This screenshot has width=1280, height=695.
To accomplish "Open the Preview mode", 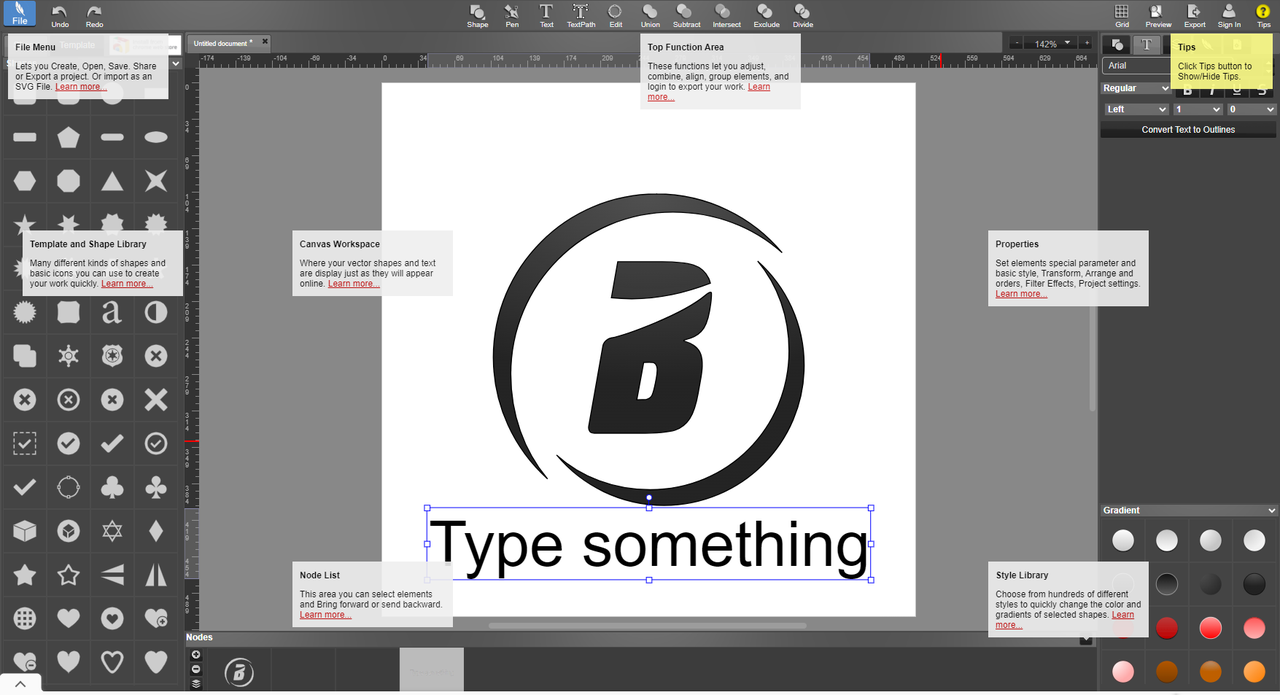I will 1158,15.
